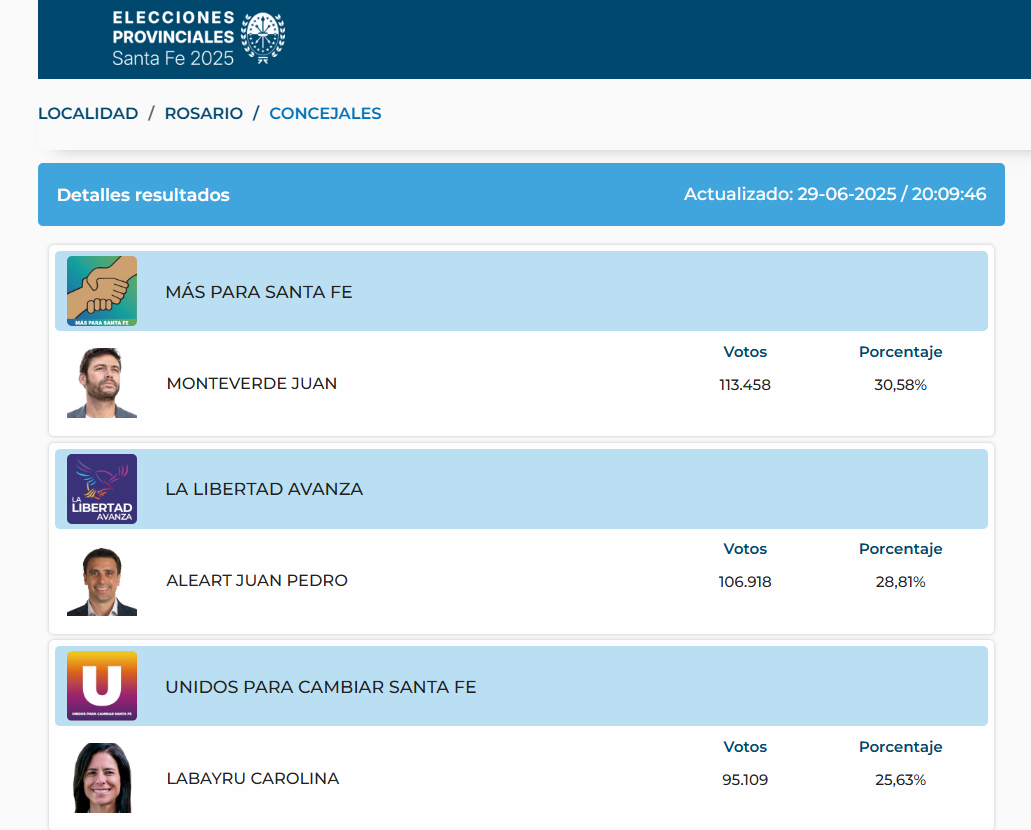Select candidate name ALEART JUAN PEDRO

[x=257, y=581]
